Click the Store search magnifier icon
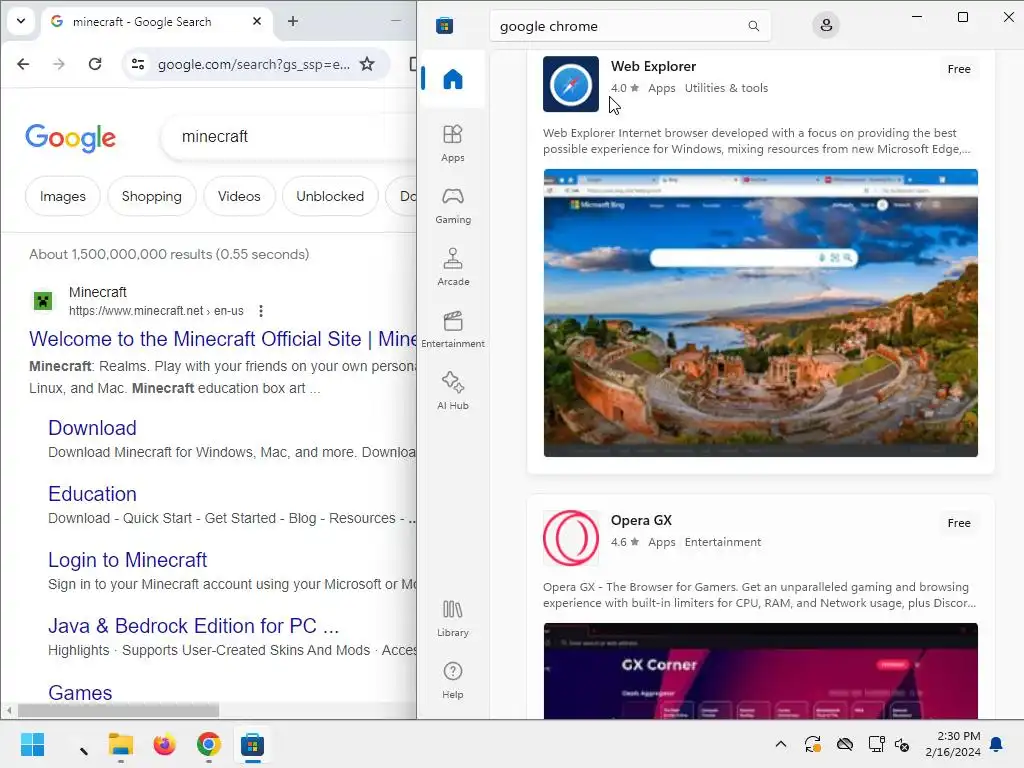1024x768 pixels. (x=754, y=26)
